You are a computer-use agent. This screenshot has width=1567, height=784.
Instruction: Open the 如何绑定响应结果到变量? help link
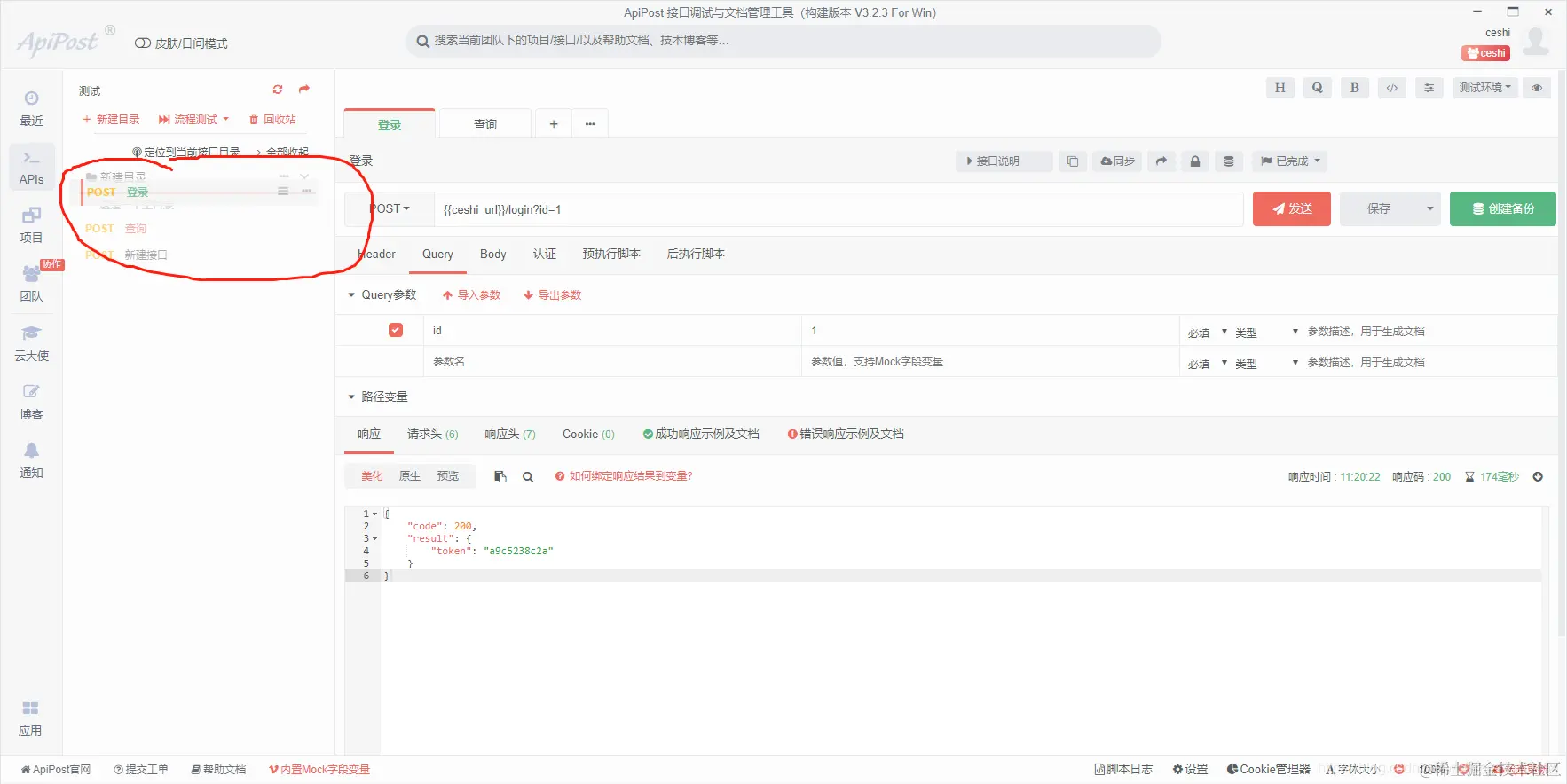point(624,476)
